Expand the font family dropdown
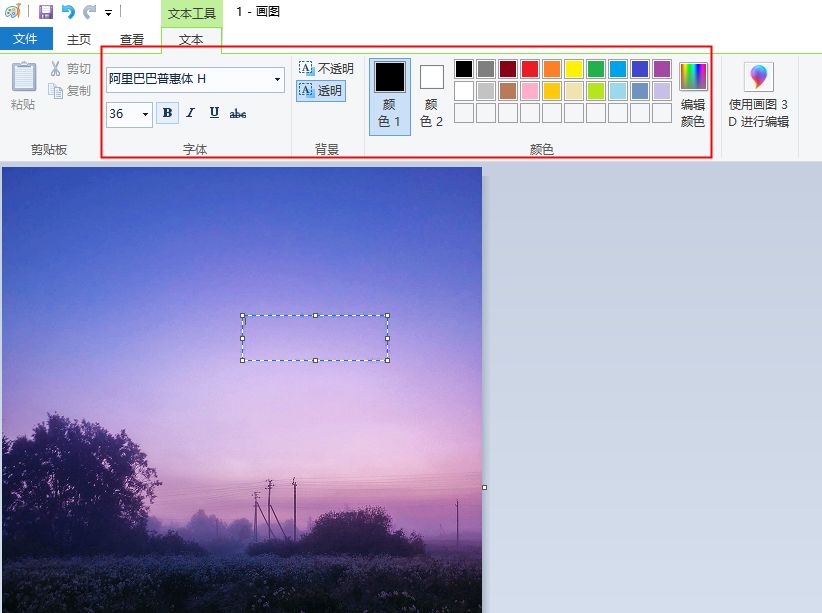822x613 pixels. click(x=277, y=80)
